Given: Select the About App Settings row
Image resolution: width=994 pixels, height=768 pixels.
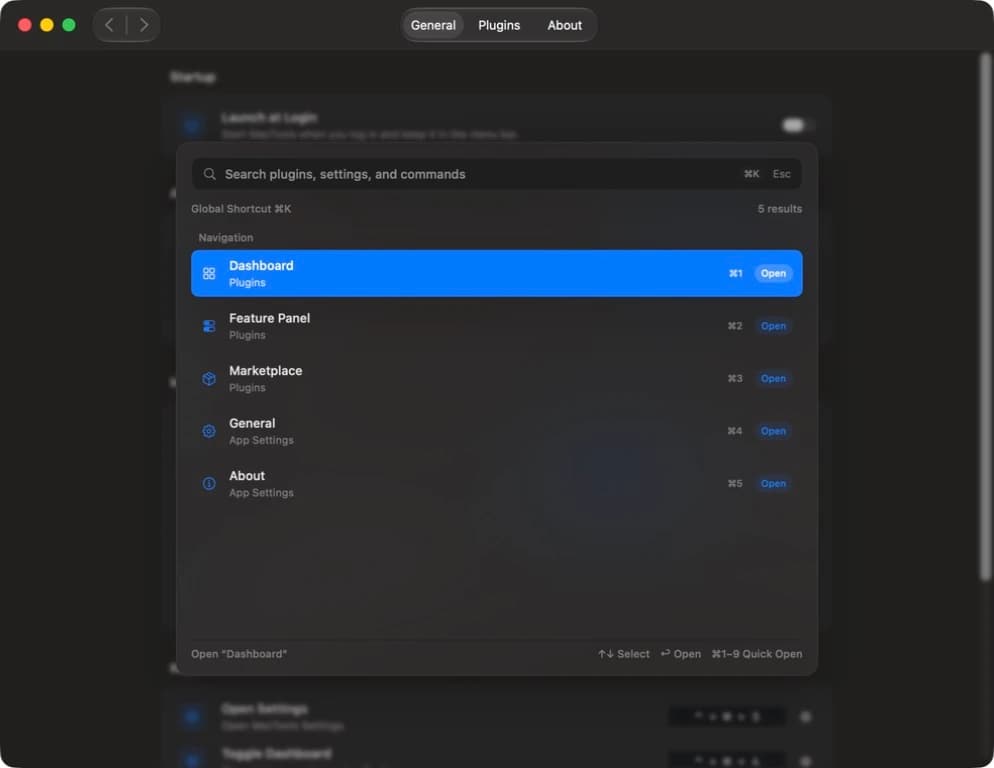Looking at the screenshot, I should [x=496, y=483].
